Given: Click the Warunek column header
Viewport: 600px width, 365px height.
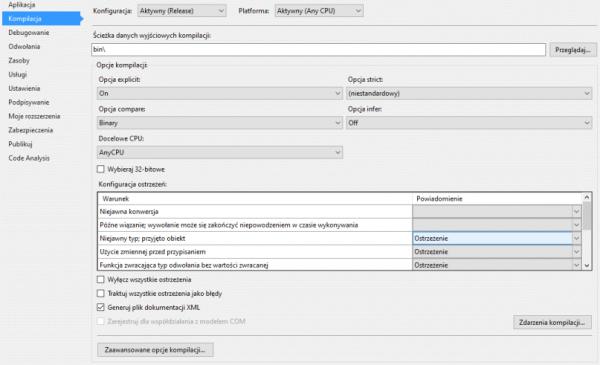Looking at the screenshot, I should (x=255, y=199).
